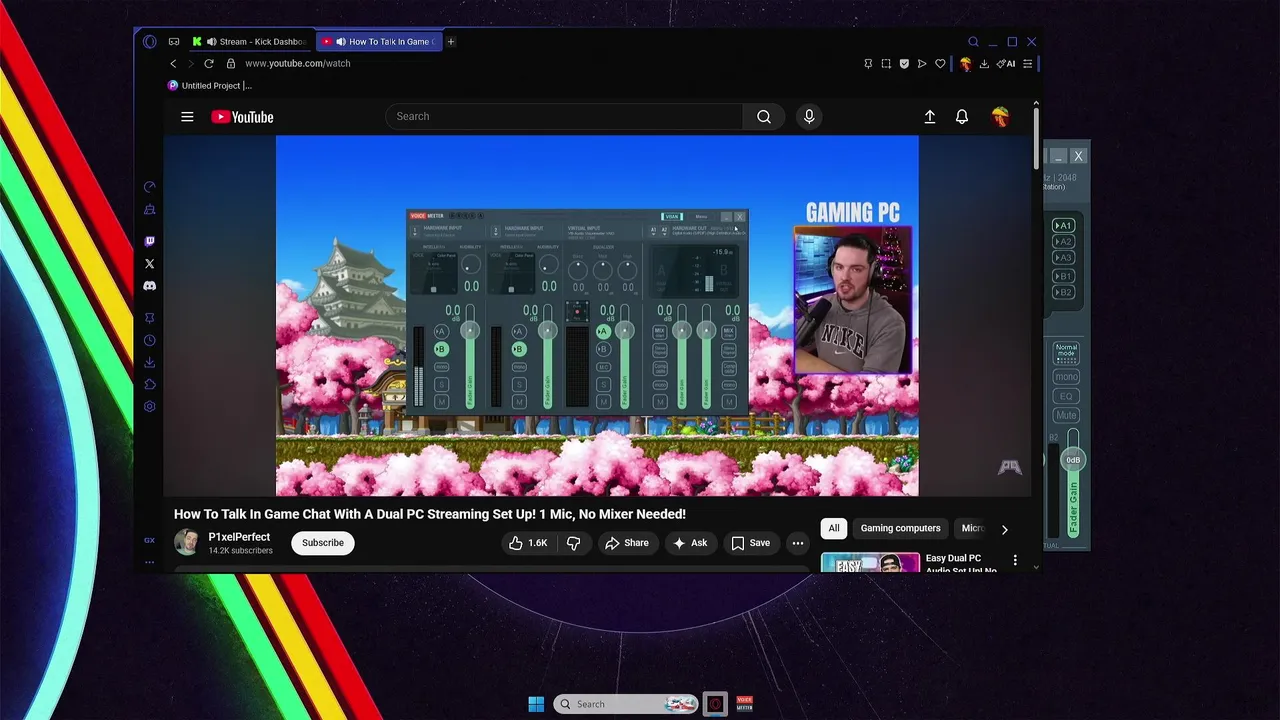This screenshot has height=720, width=1280.
Task: Click the GX corner sidebar icon
Action: [x=149, y=540]
